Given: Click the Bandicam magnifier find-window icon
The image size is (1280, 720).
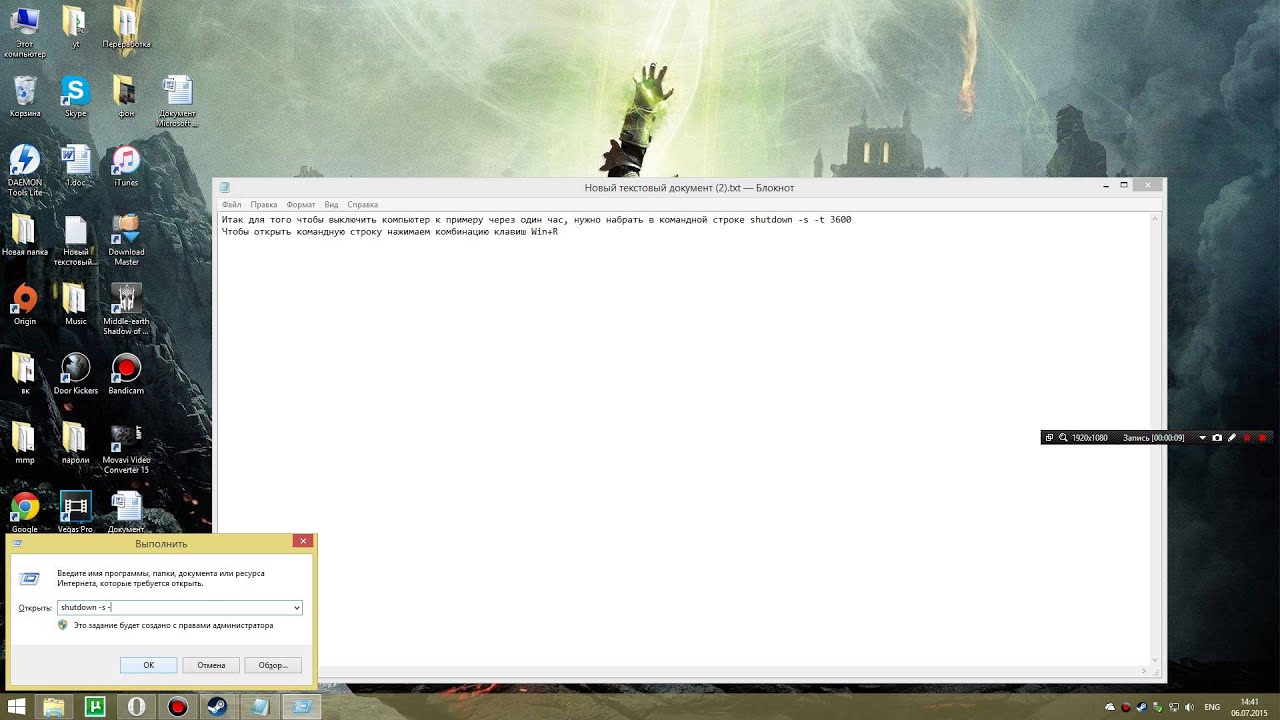Looking at the screenshot, I should (1063, 438).
